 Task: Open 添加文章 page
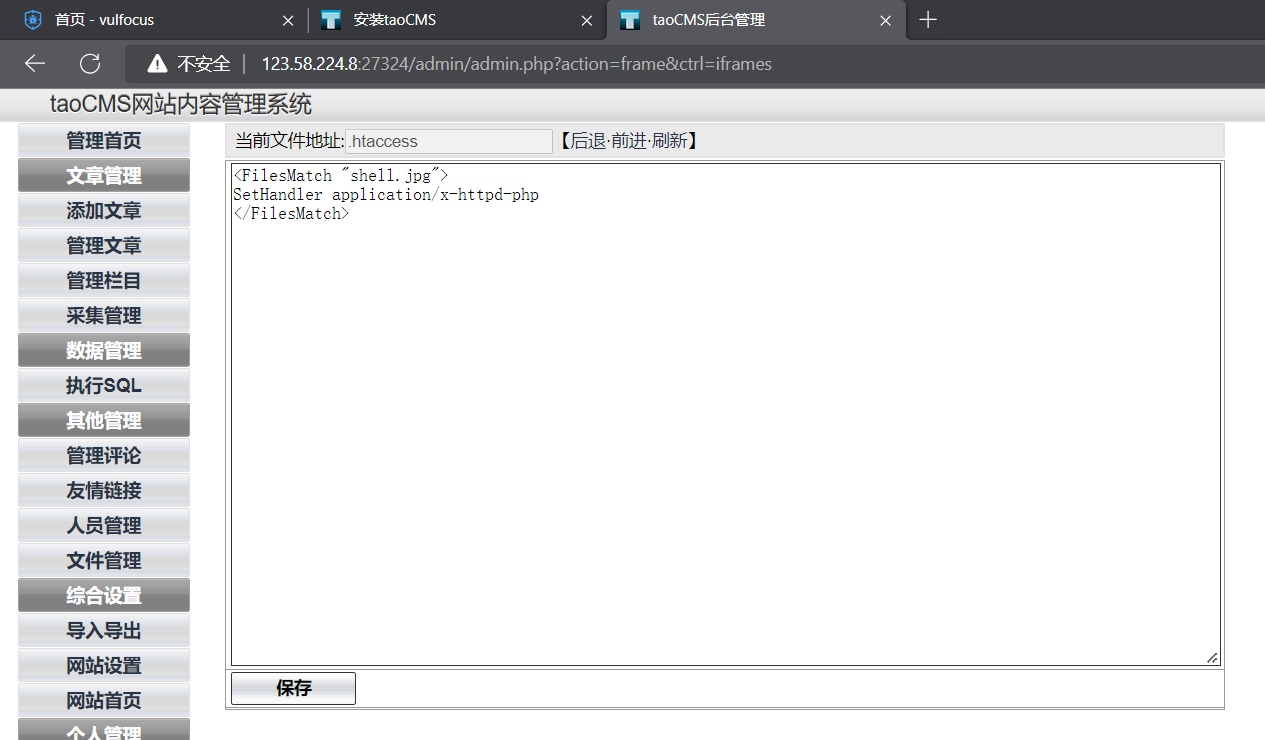click(104, 210)
